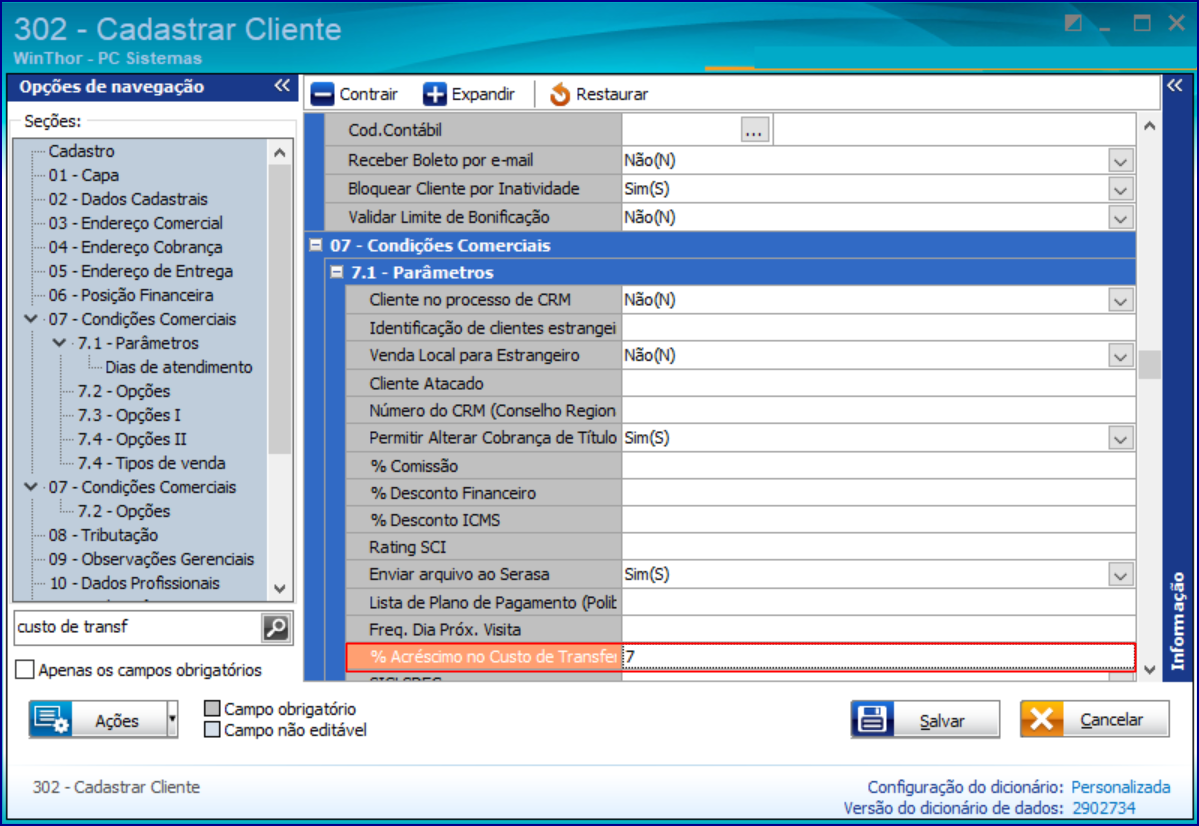Click the Contrair minus icon
Screen dimensions: 1199x826
point(323,95)
